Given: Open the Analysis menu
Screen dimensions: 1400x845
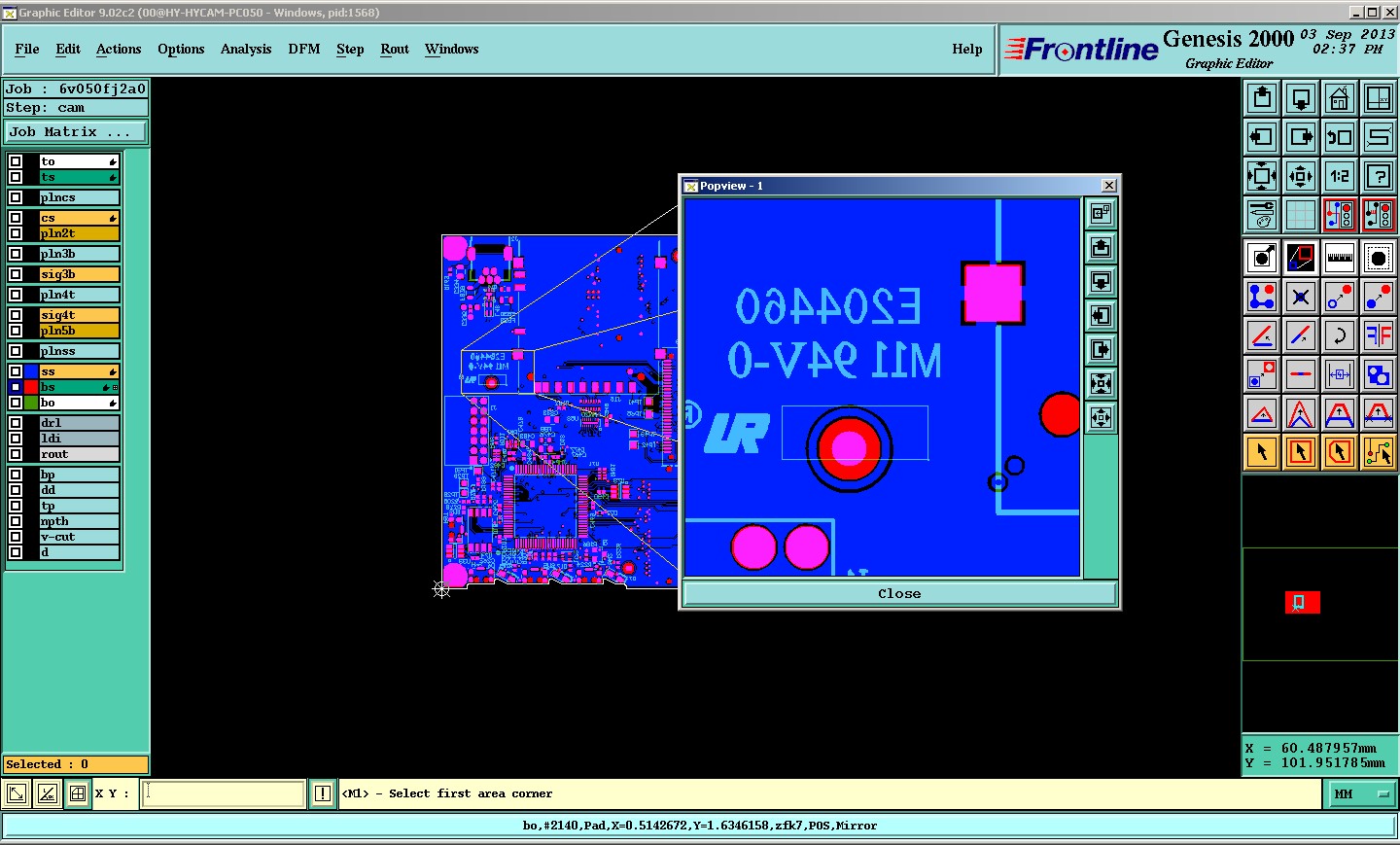Looking at the screenshot, I should pos(246,49).
